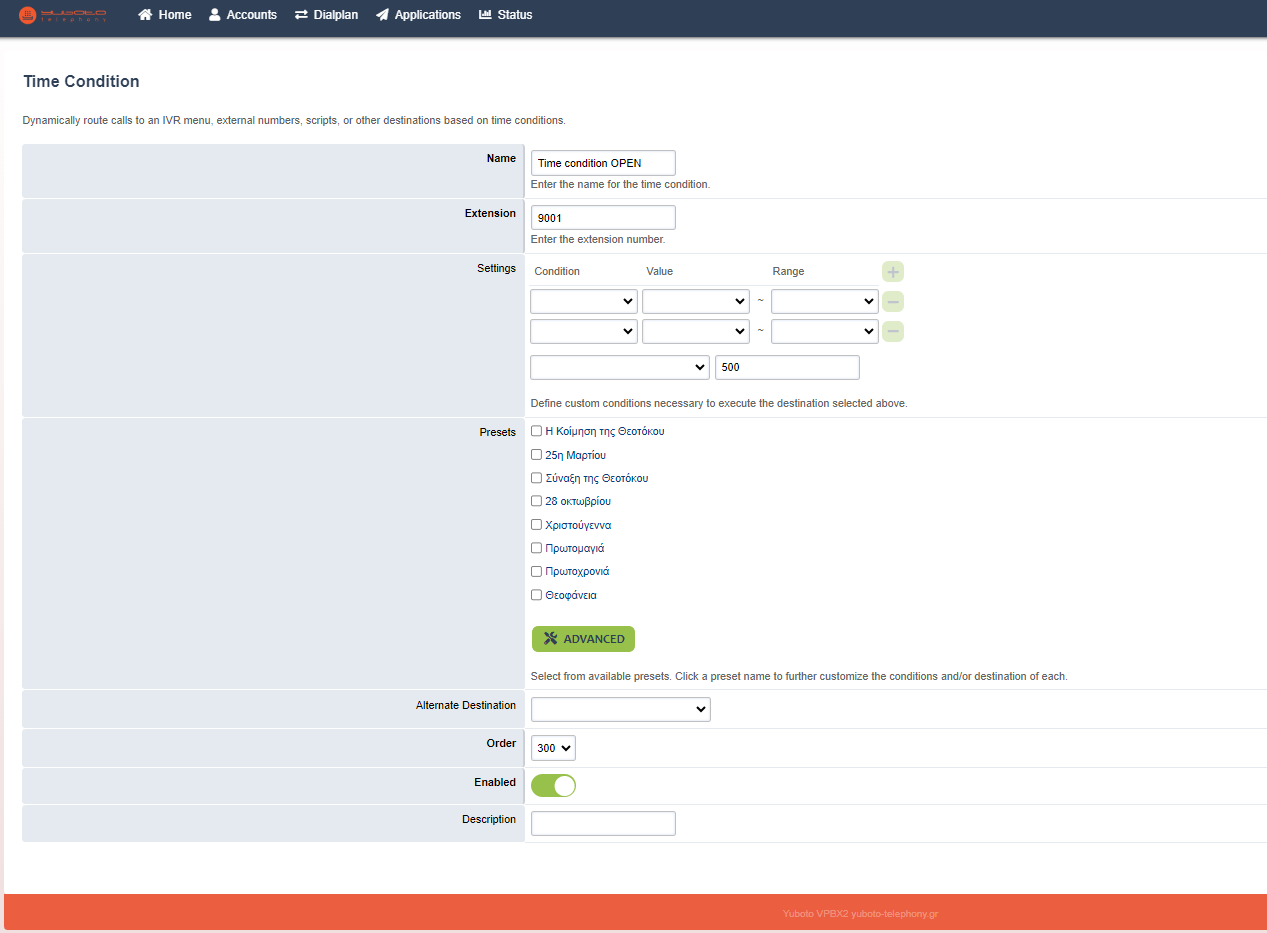Toggle the Enabled switch off

point(553,786)
